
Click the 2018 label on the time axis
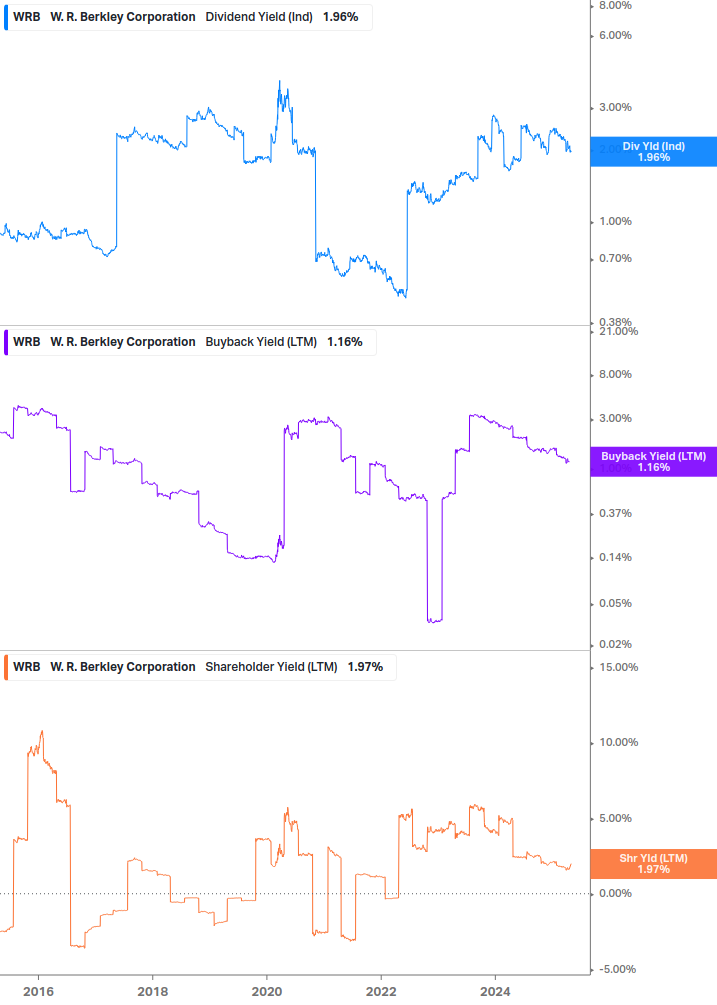click(152, 992)
